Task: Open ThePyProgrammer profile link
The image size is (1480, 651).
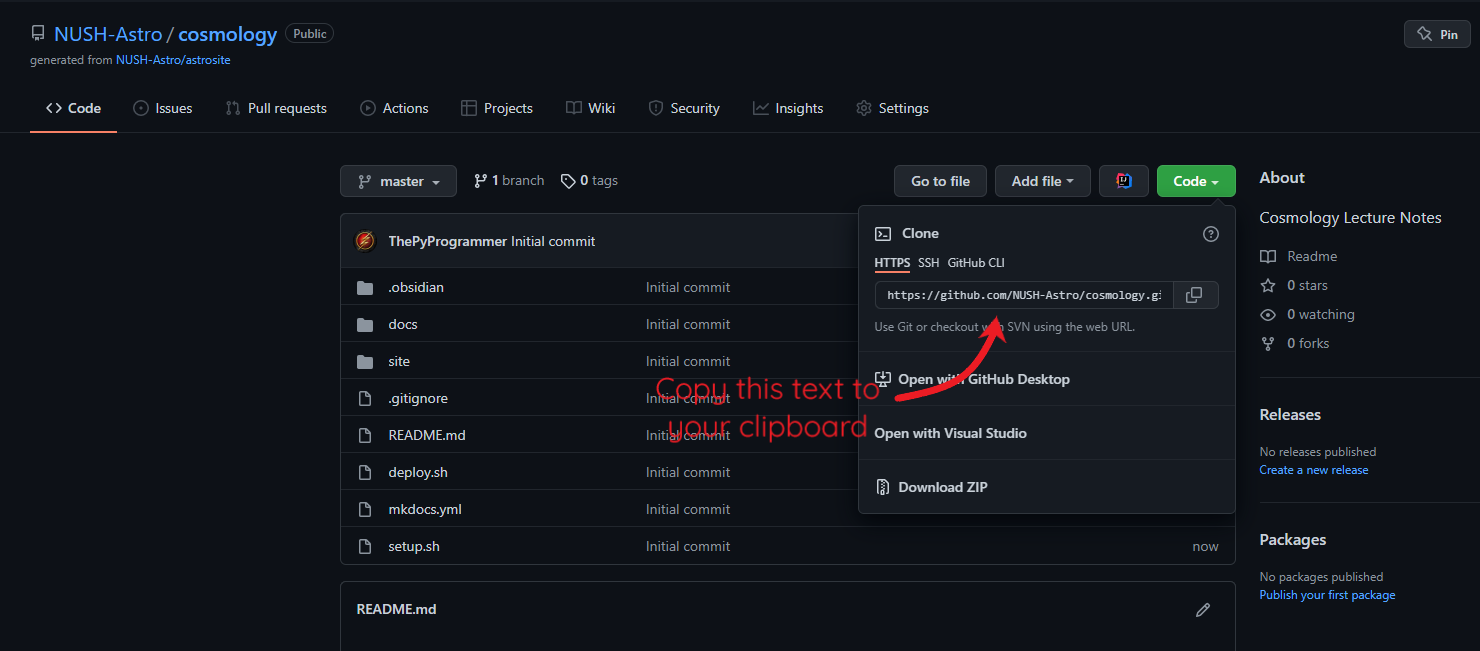Action: (447, 241)
